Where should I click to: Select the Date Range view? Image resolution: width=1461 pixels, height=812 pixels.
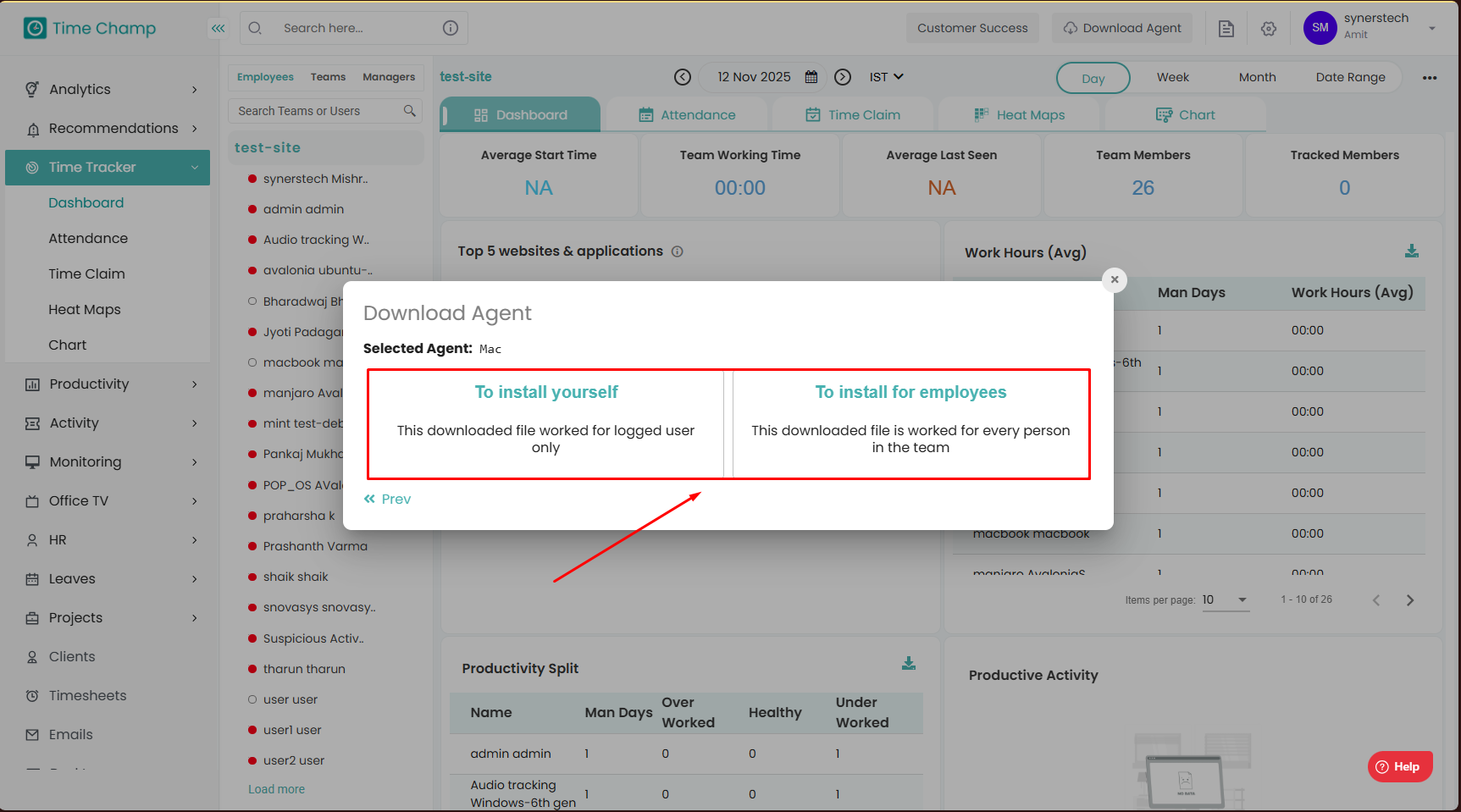(x=1351, y=77)
